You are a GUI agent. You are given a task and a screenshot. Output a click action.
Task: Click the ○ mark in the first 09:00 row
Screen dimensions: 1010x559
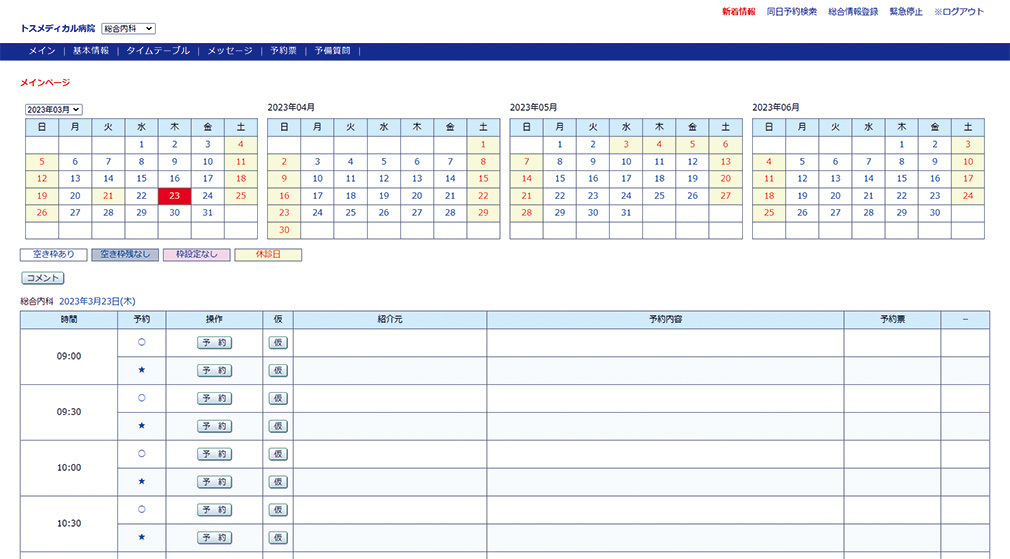(141, 342)
